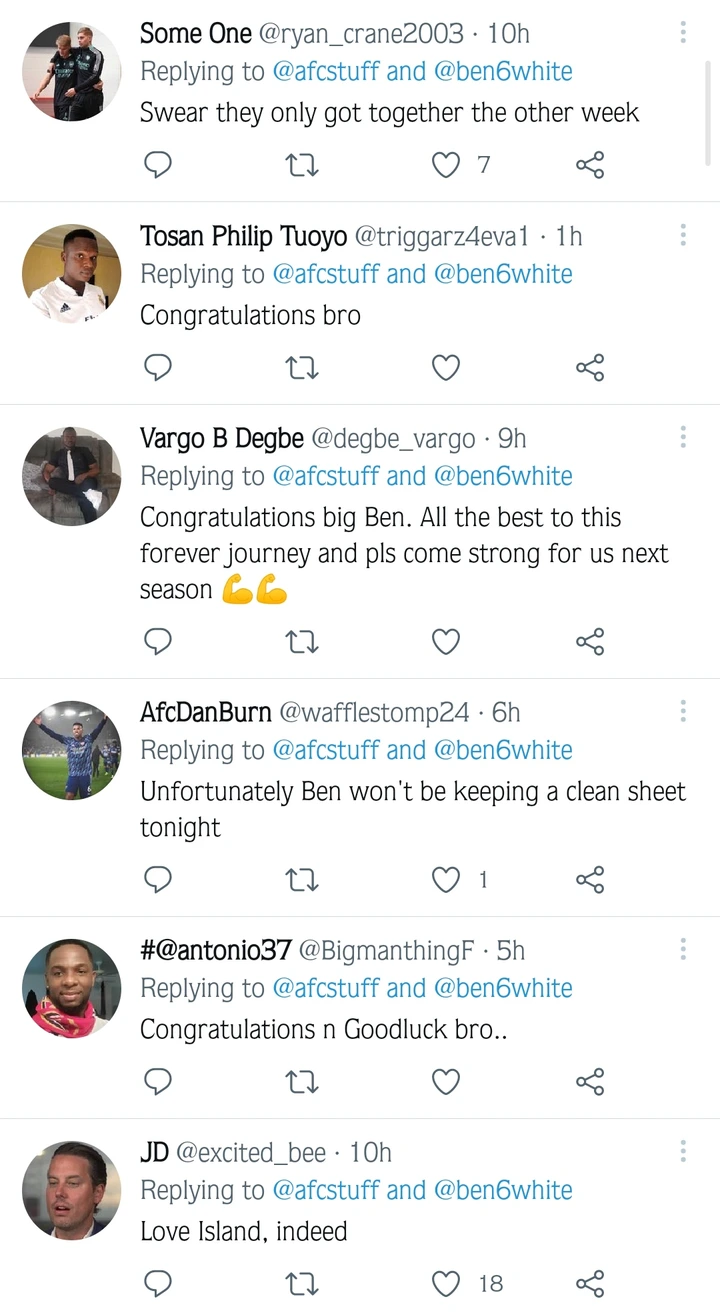Open more options for AfcDanBurn's tweet

click(683, 711)
